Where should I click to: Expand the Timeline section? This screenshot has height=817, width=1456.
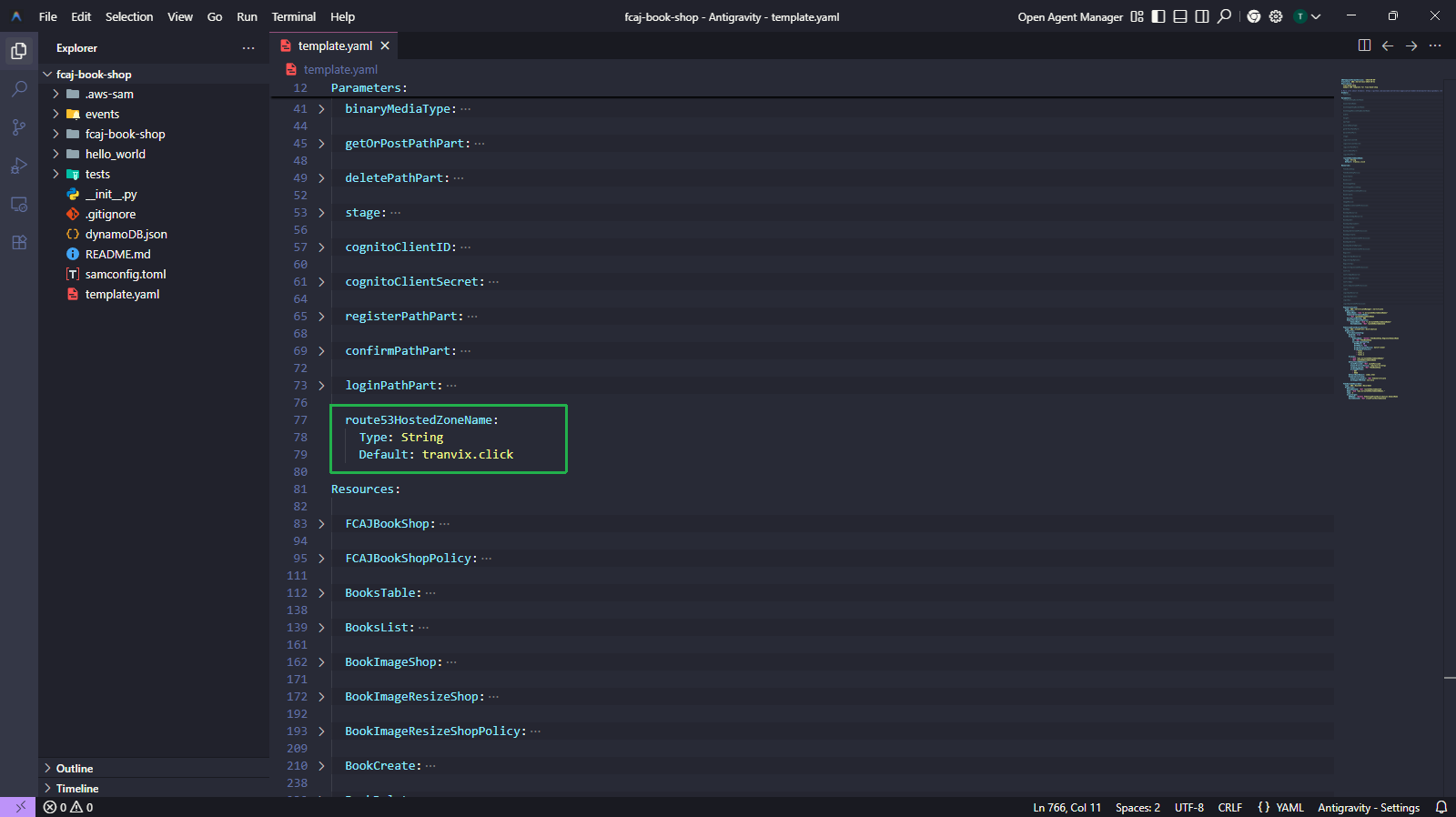point(154,788)
